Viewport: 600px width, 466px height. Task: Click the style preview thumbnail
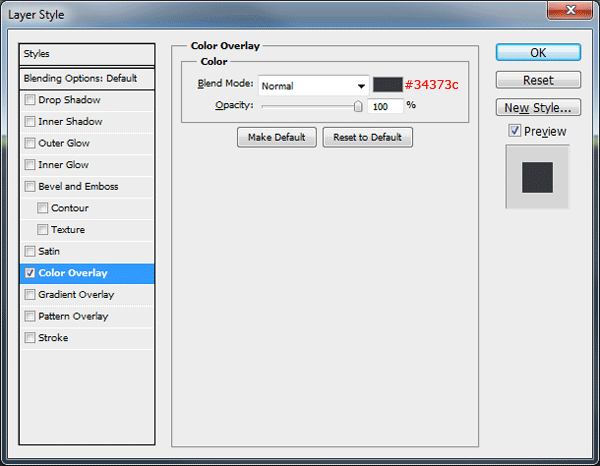point(537,177)
